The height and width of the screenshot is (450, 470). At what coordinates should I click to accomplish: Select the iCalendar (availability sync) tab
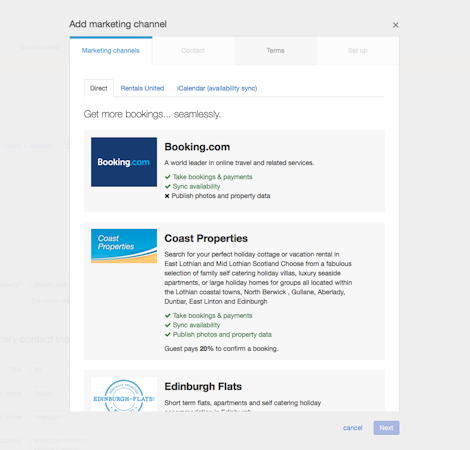[217, 88]
